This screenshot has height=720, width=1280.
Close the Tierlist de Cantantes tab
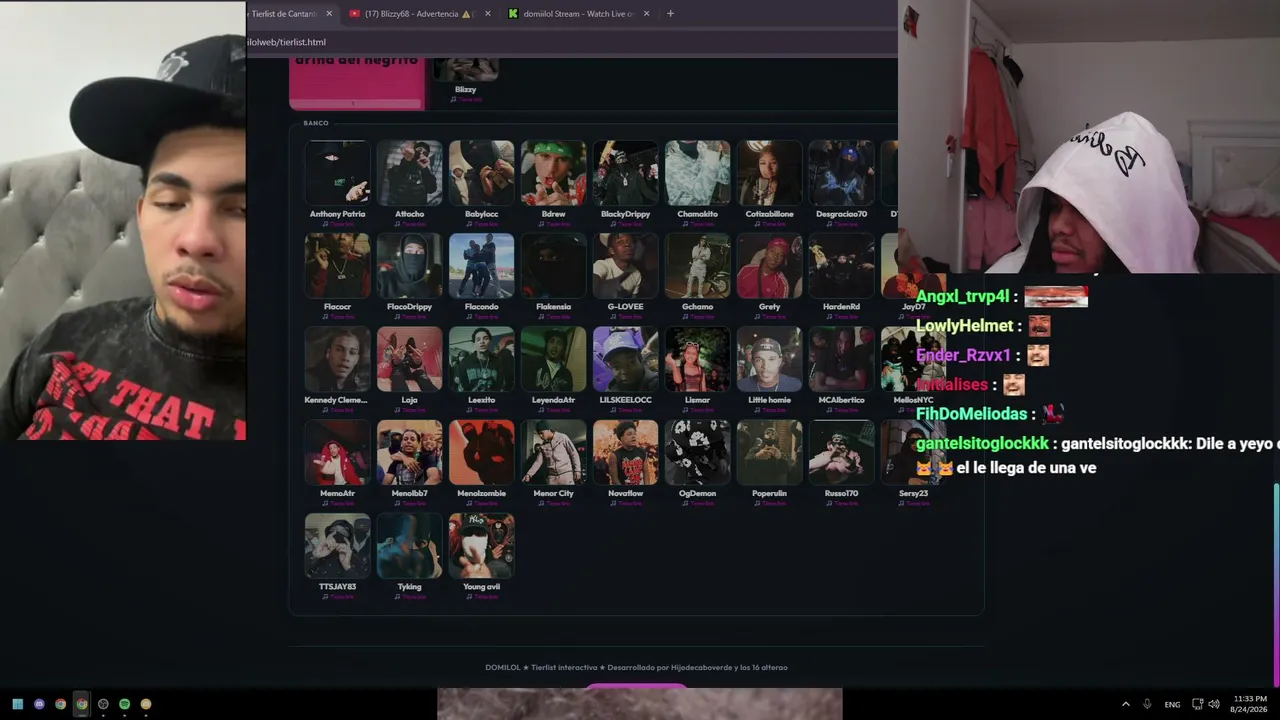coord(329,14)
